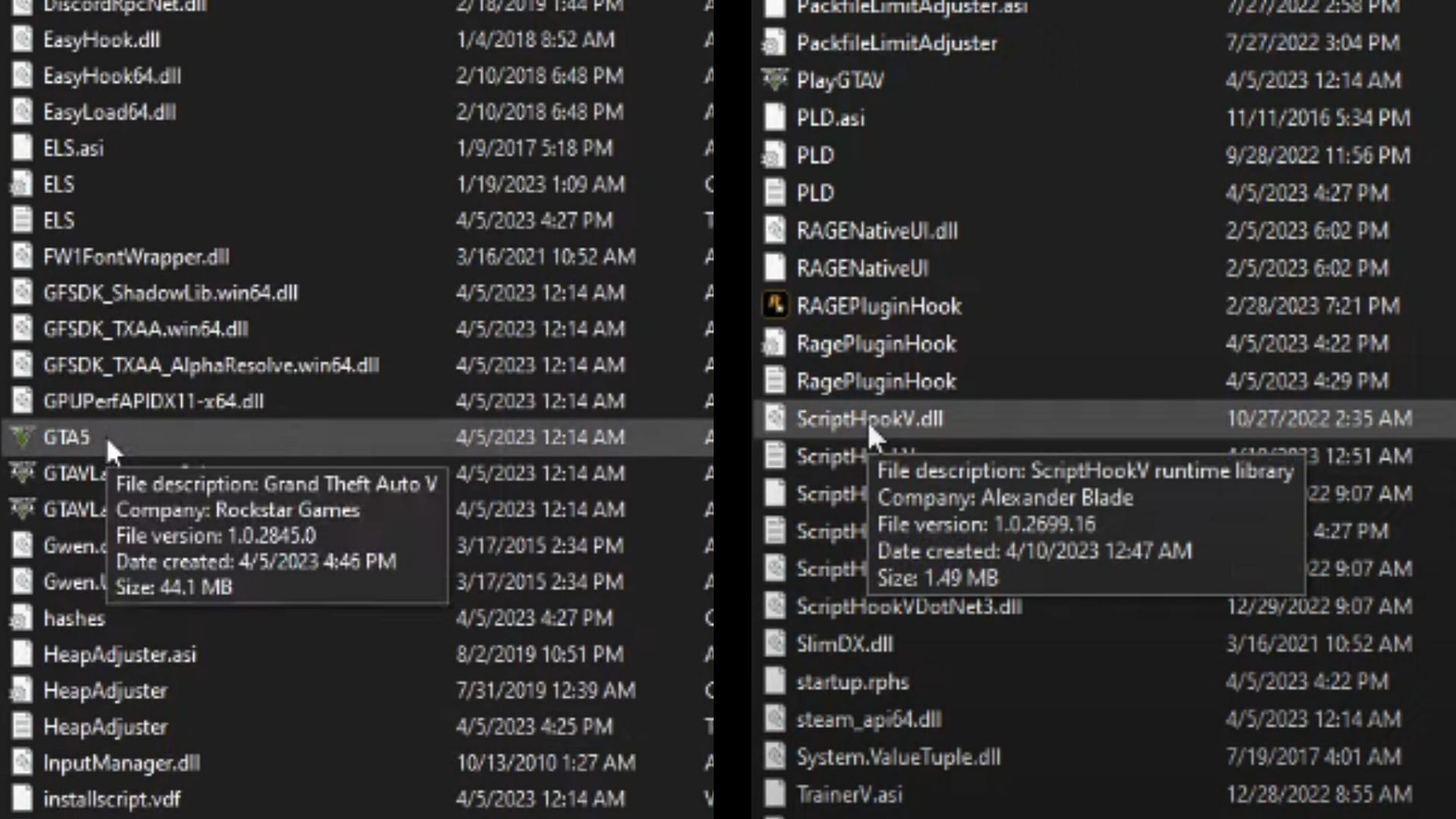Select the ScriptHookVDotNet3.dll file name

909,606
